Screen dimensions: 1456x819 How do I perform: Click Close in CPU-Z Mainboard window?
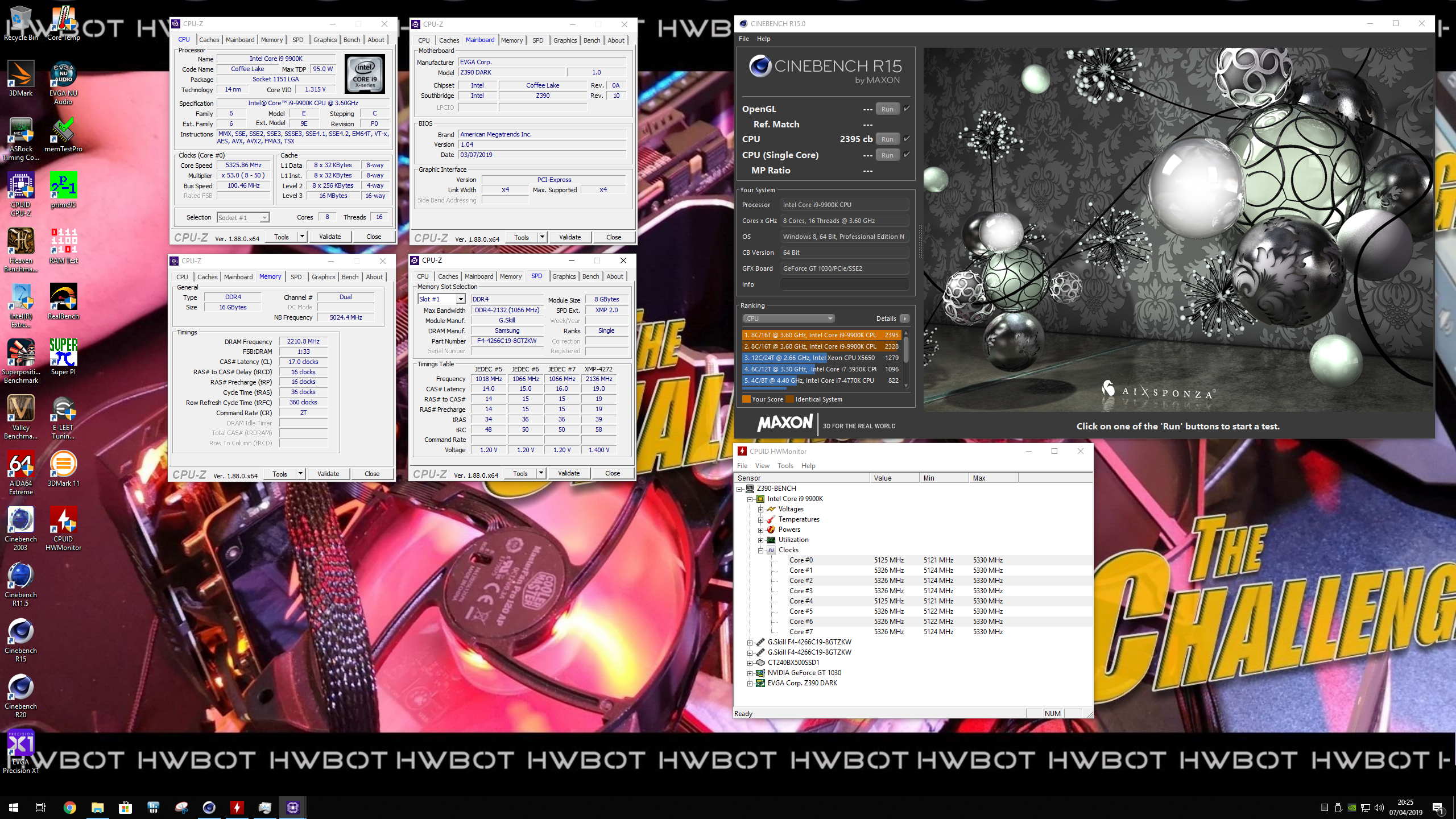click(x=614, y=237)
